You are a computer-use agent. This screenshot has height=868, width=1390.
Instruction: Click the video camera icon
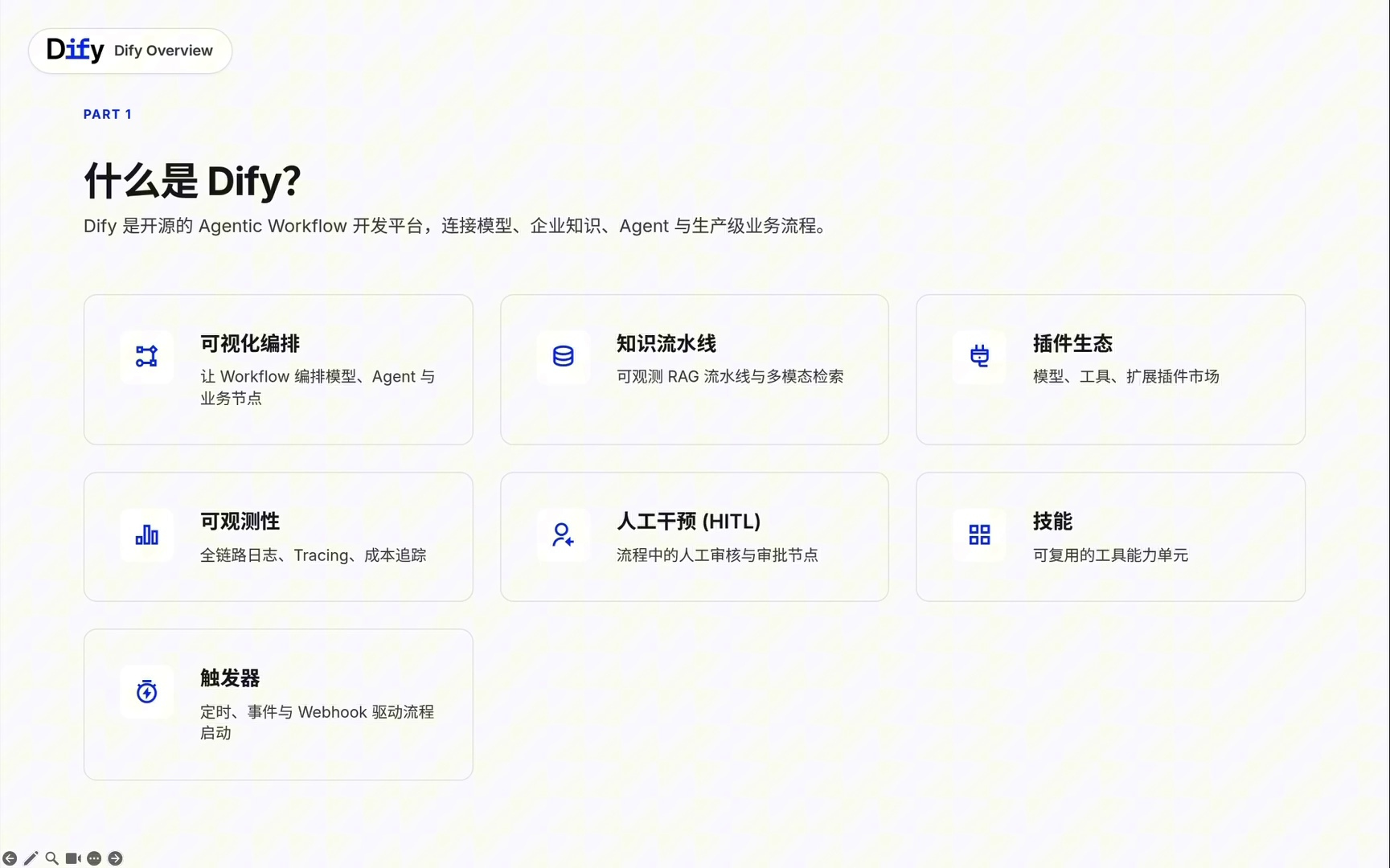pyautogui.click(x=73, y=858)
